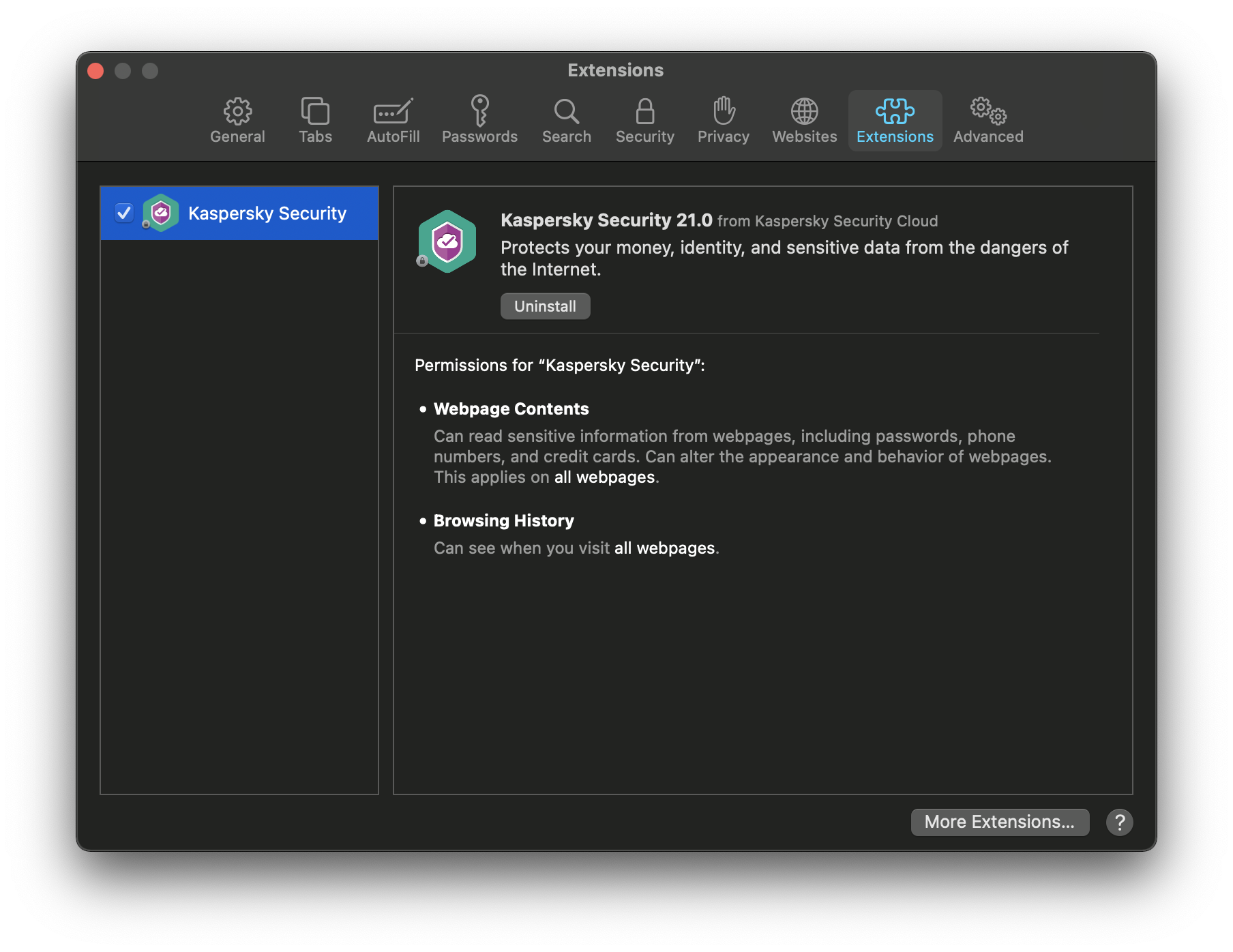
Task: Open the Advanced gears preferences pane
Action: pyautogui.click(x=988, y=121)
